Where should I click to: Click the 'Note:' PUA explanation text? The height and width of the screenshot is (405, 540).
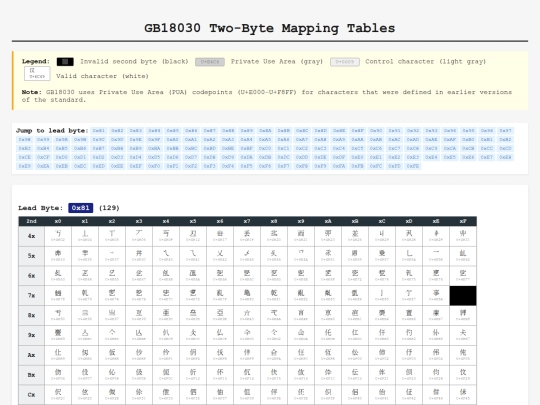pos(267,96)
